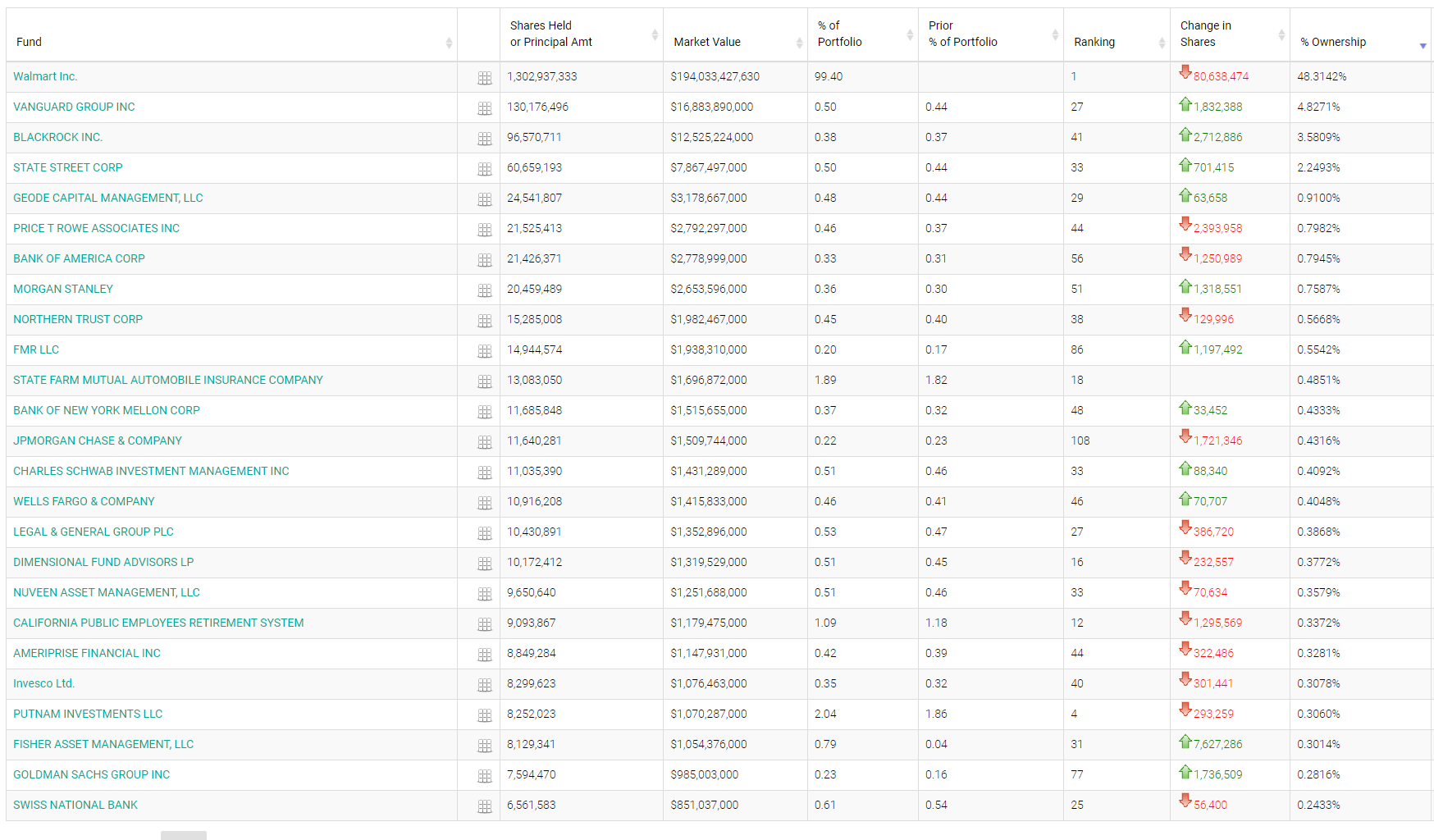Open grid icon in SWISS NATIONAL BANK row
Image resolution: width=1434 pixels, height=840 pixels.
(x=484, y=806)
